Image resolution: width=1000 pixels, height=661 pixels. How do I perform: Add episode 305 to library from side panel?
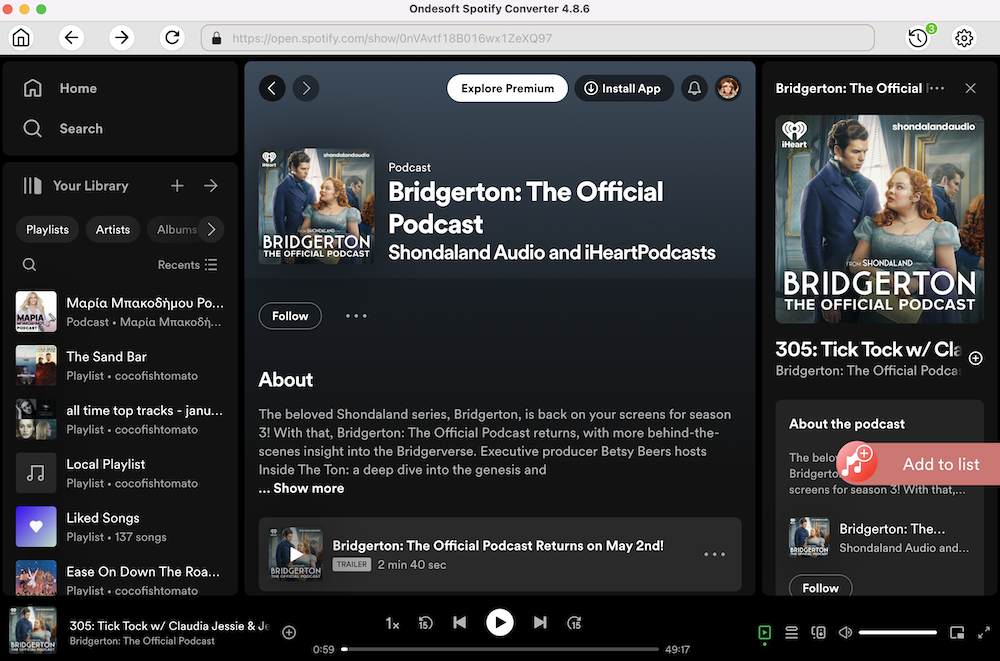pyautogui.click(x=975, y=358)
